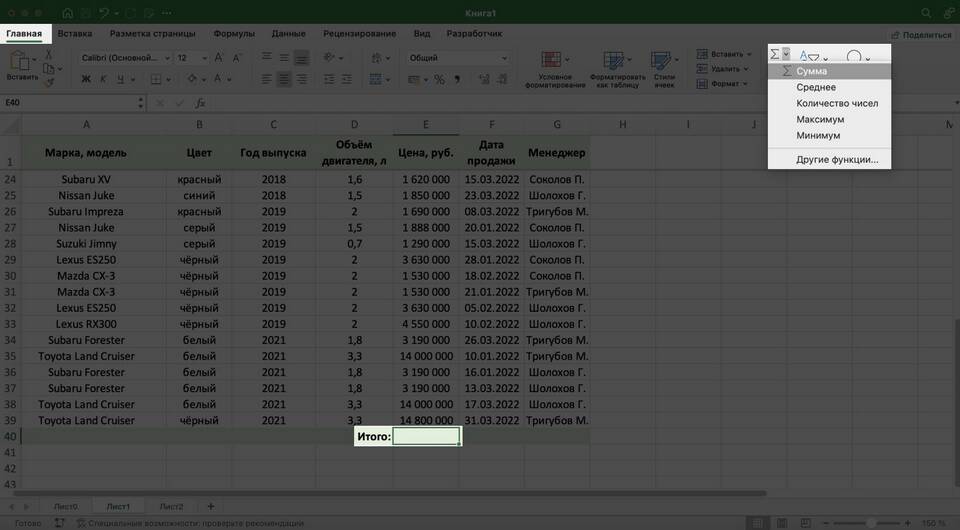The height and width of the screenshot is (530, 960).
Task: Toggle bold formatting (Ж)
Action: (x=86, y=80)
